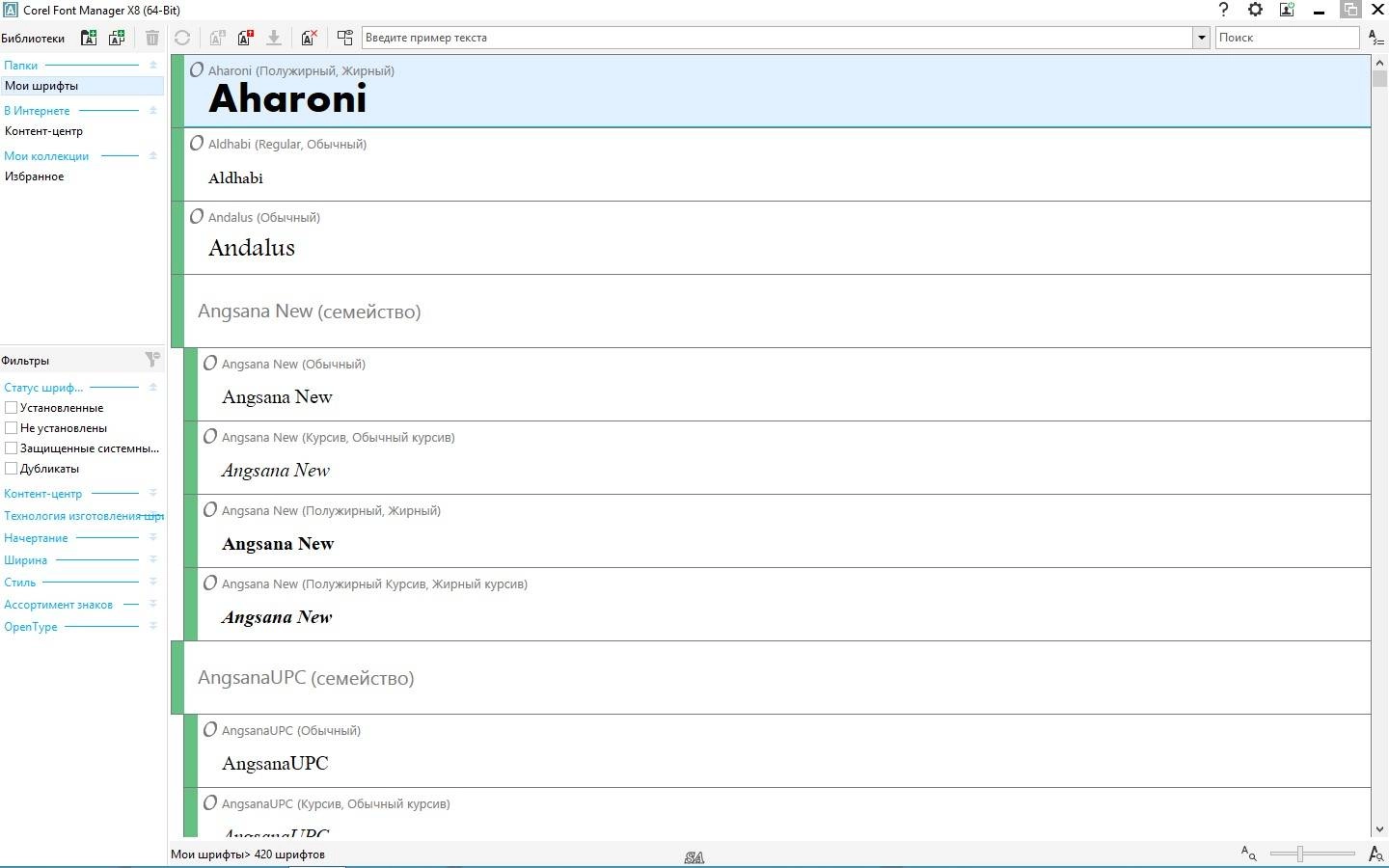Select Избранное collection
The image size is (1389, 868).
click(34, 176)
